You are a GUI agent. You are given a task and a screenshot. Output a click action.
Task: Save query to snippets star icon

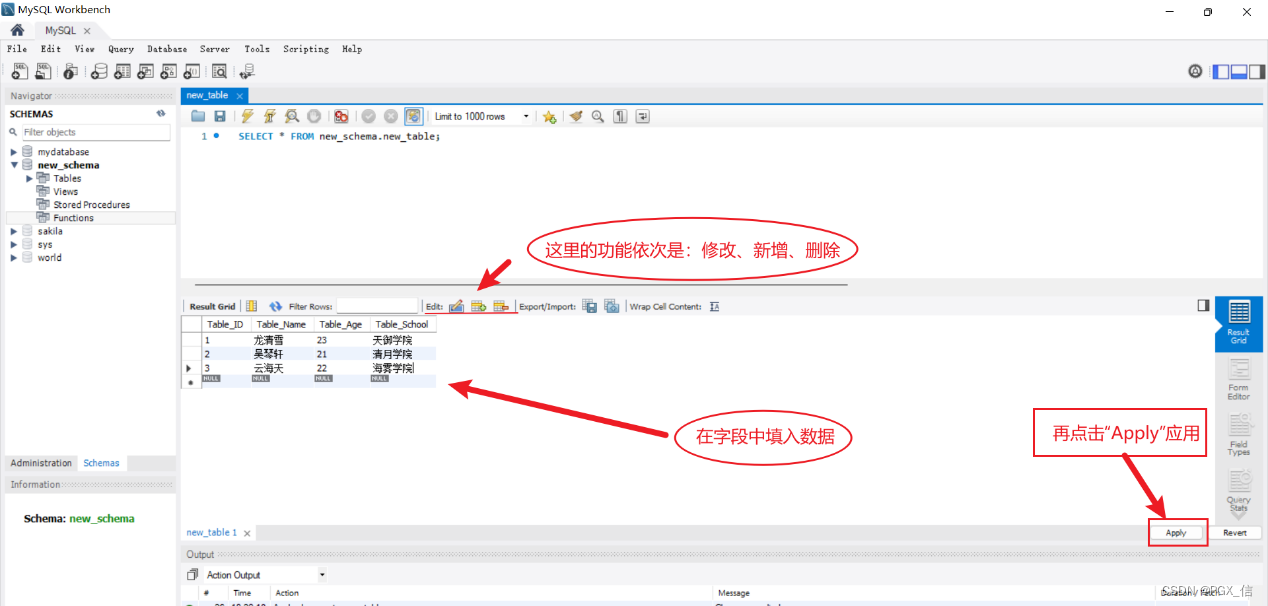(549, 116)
